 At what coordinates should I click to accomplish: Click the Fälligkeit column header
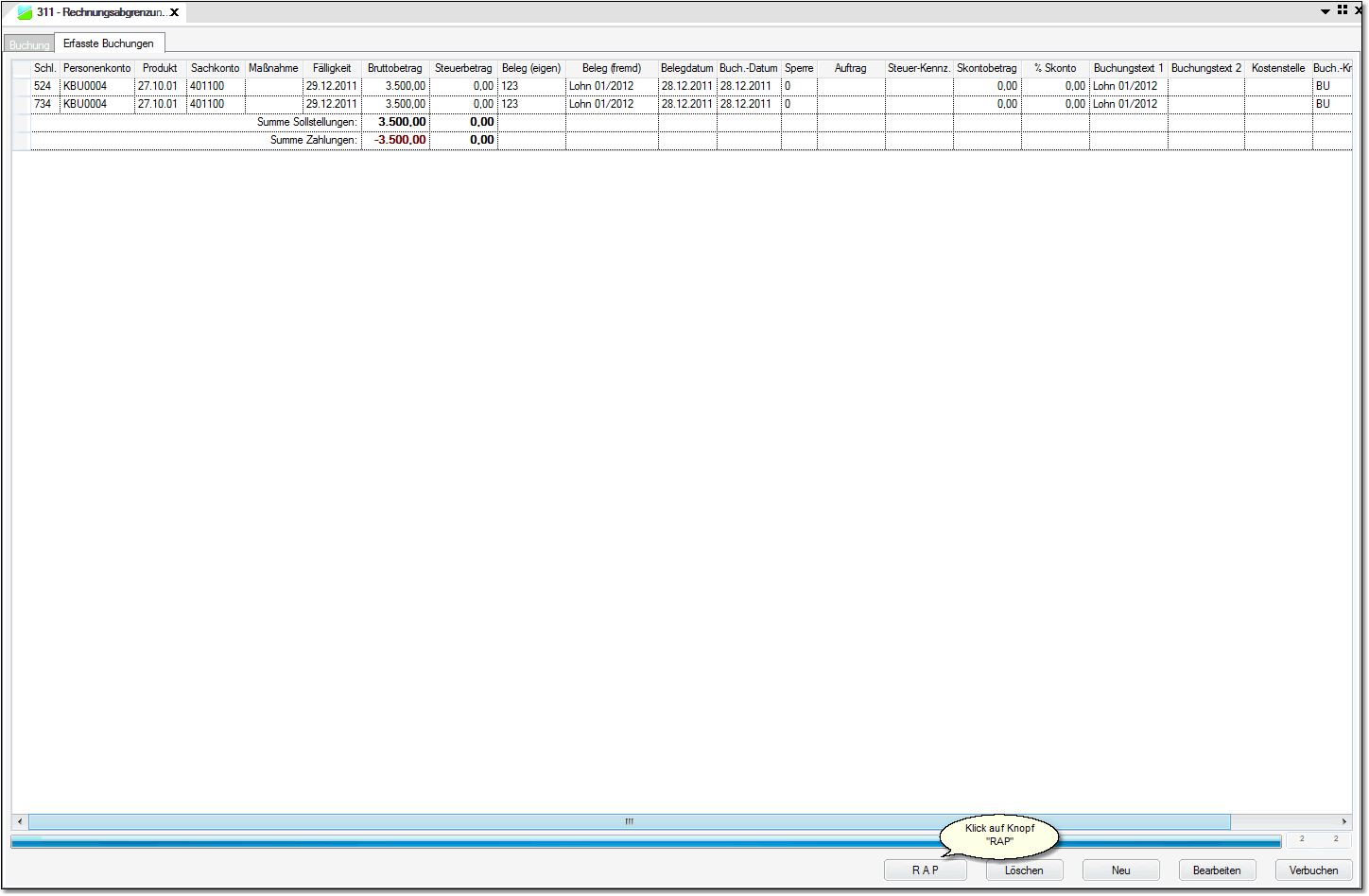[332, 68]
